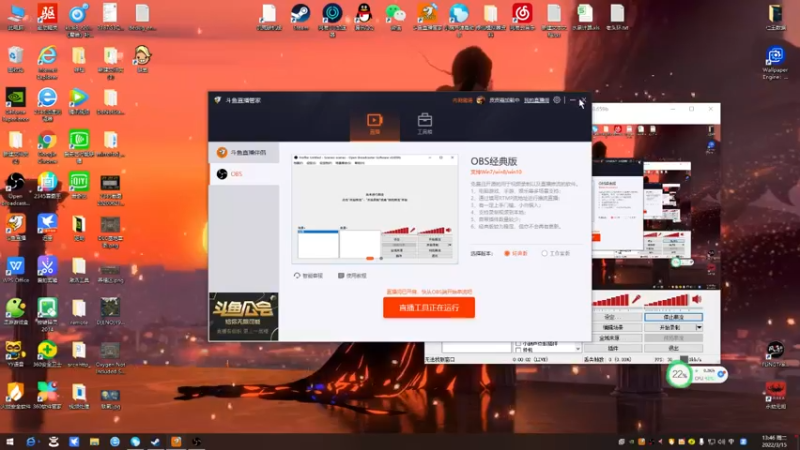Open the Tencent Video desktop shortcut
The image size is (800, 450).
[79, 101]
